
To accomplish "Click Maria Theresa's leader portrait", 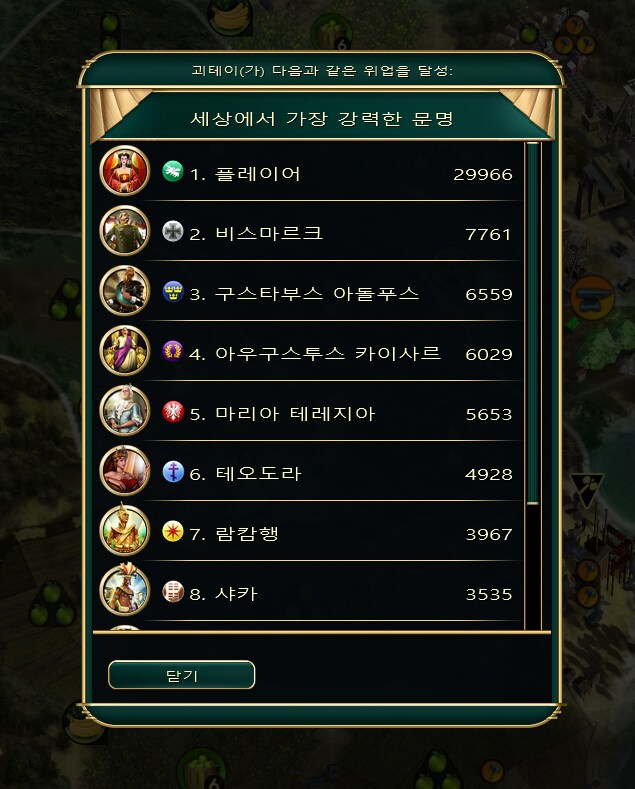I will [x=125, y=411].
